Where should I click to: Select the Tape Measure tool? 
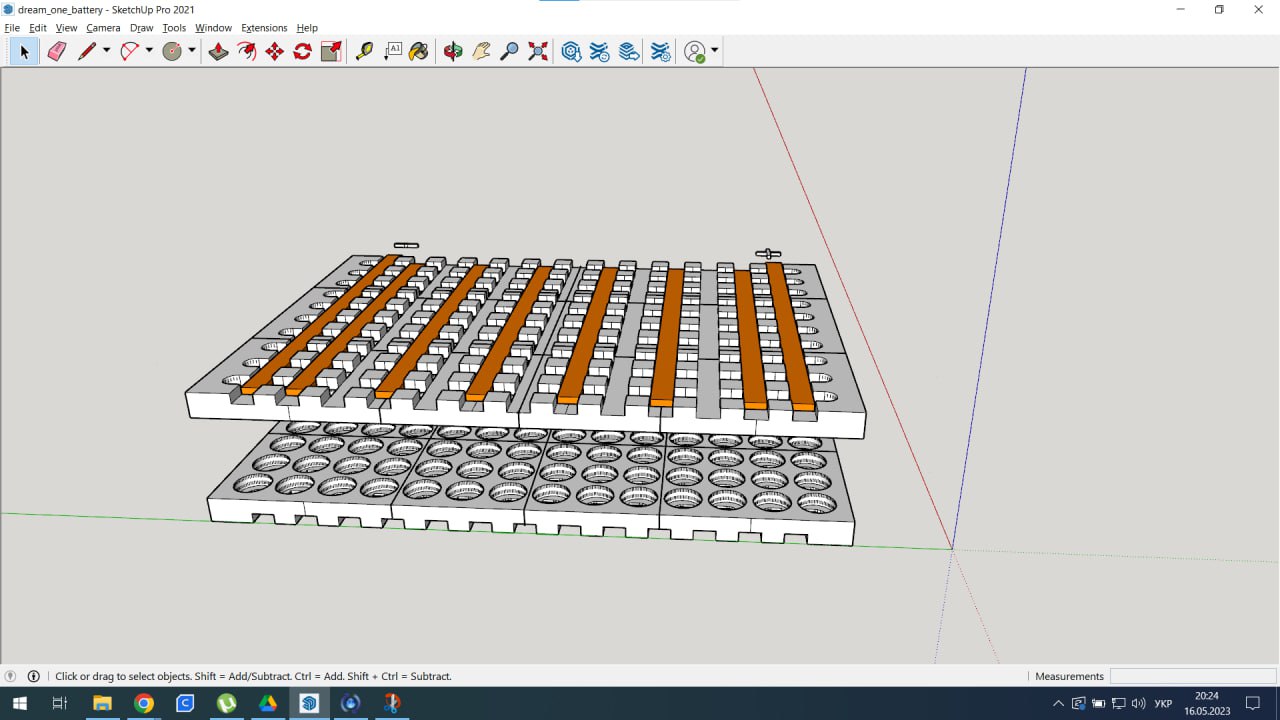click(x=364, y=51)
